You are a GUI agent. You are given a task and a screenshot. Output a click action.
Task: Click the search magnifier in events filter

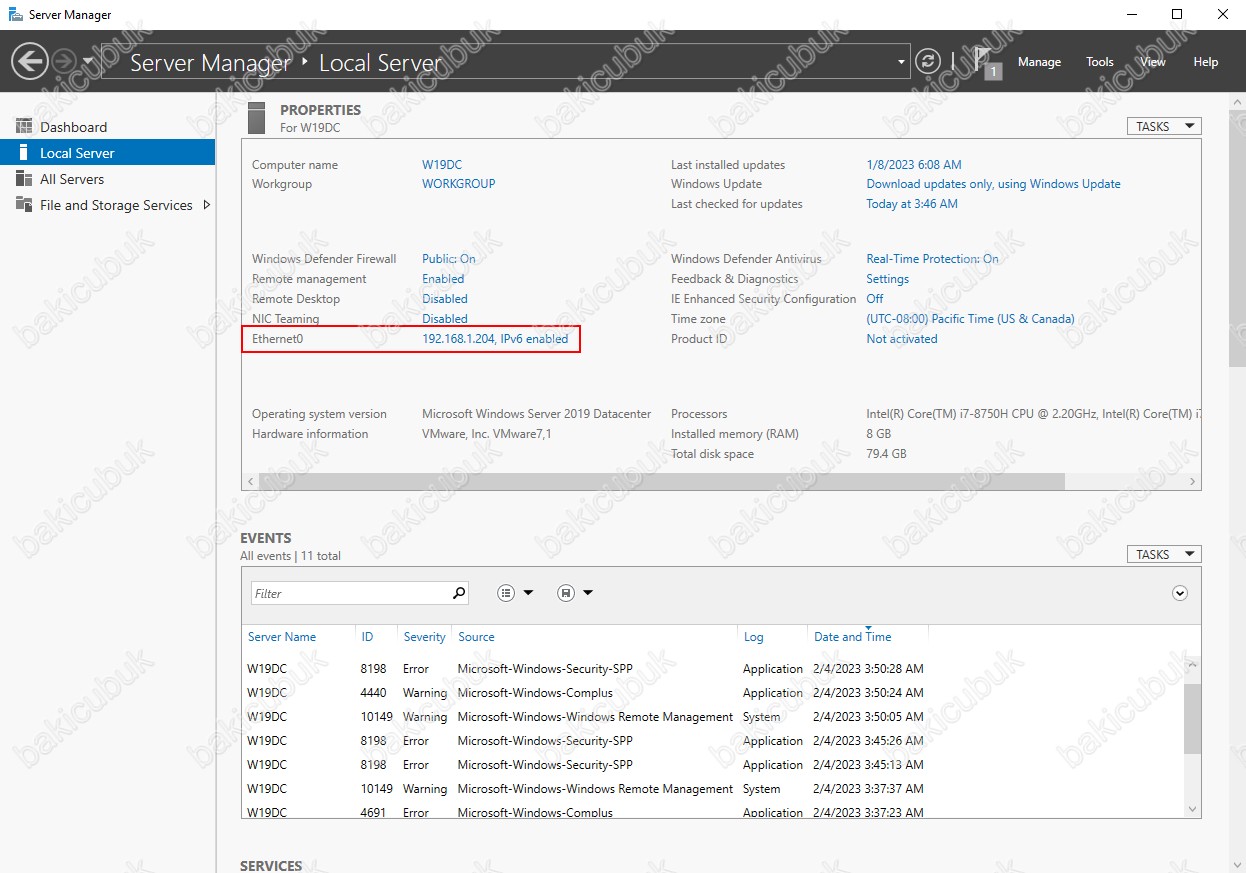[459, 593]
